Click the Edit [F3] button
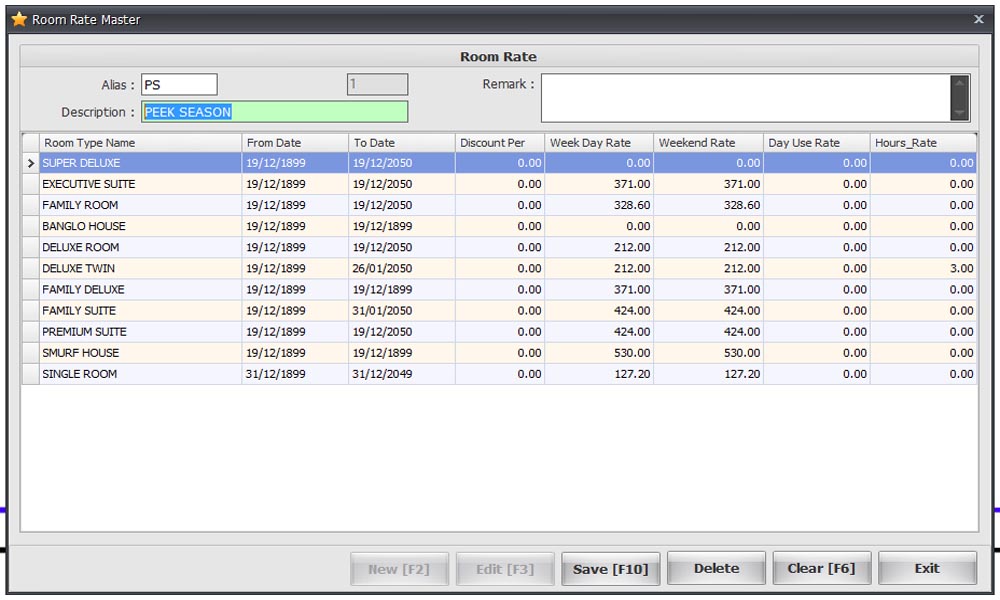The height and width of the screenshot is (600, 1000). (x=505, y=568)
